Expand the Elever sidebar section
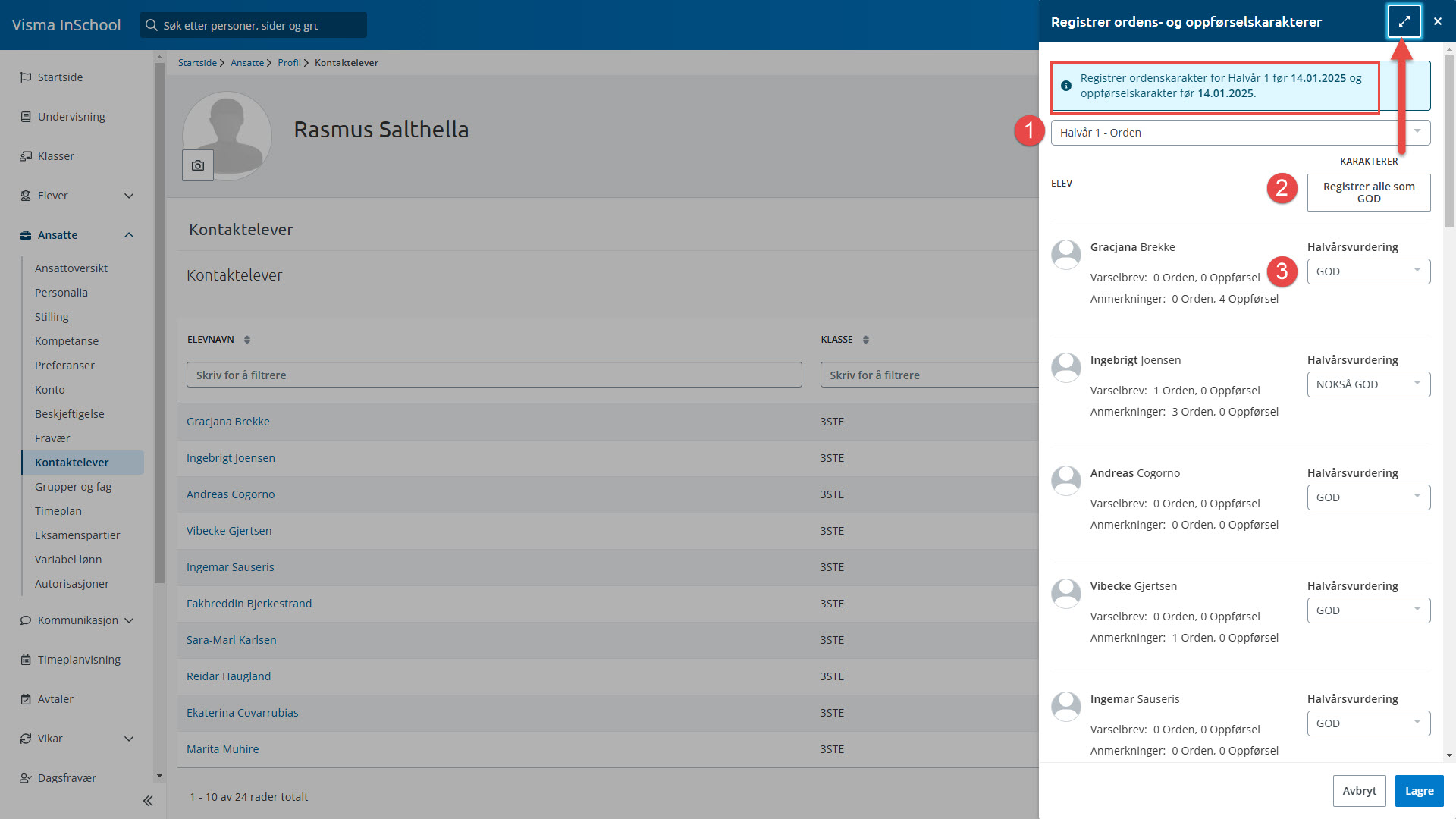This screenshot has width=1456, height=819. [129, 196]
